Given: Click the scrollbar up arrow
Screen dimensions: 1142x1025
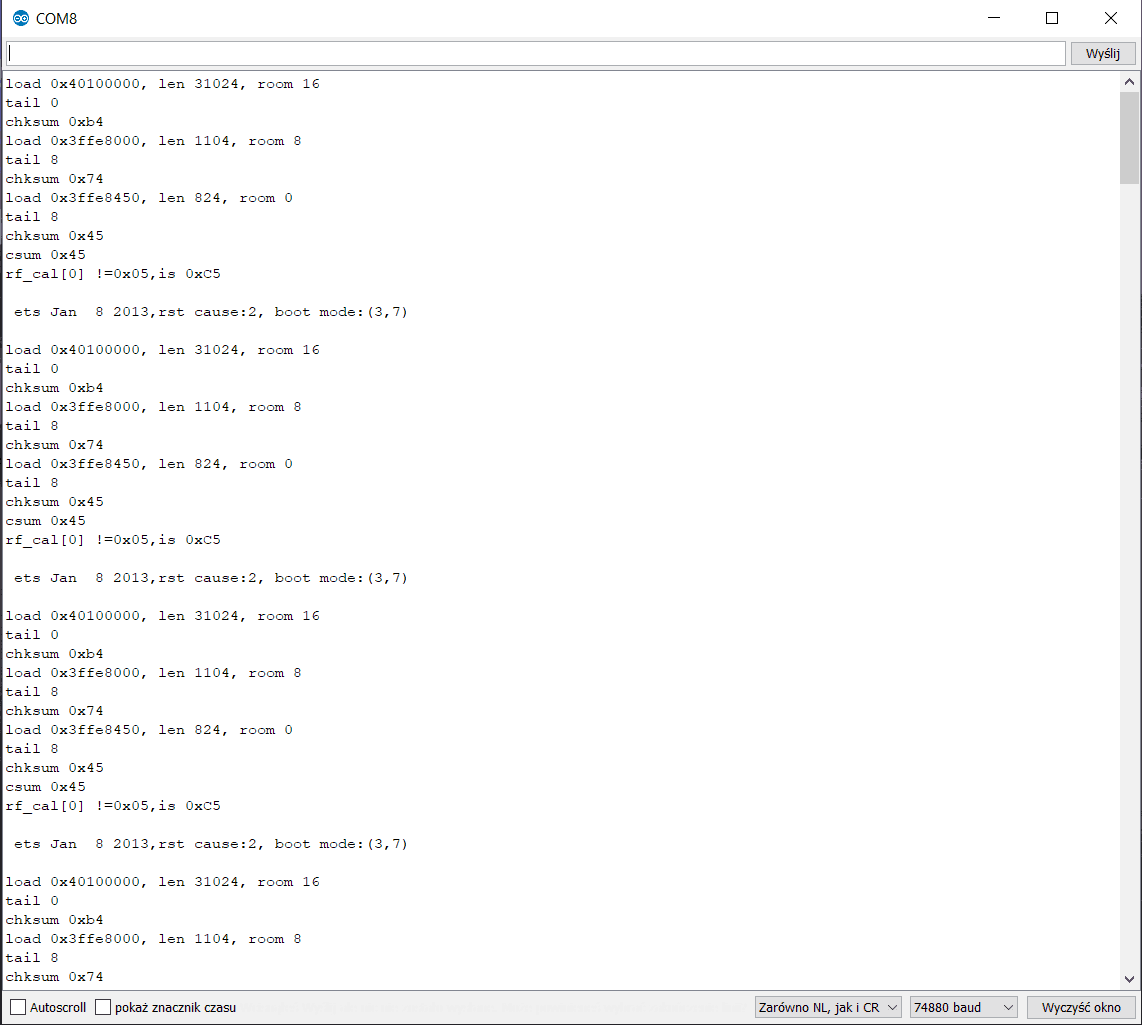Looking at the screenshot, I should click(1130, 82).
